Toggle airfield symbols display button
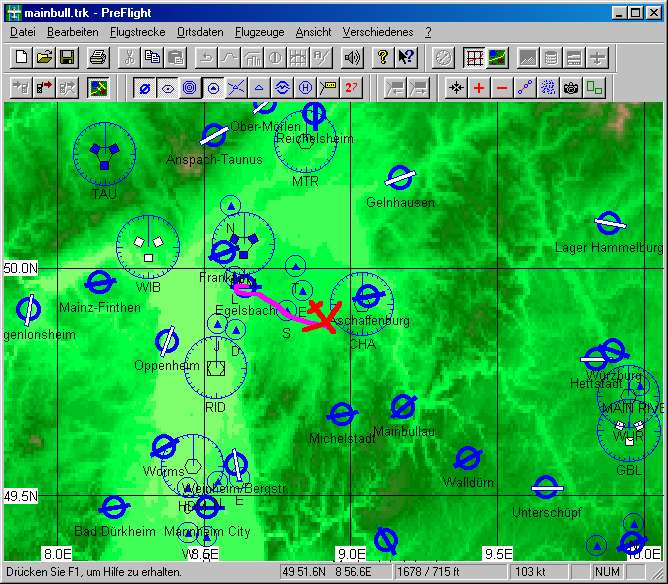 pos(144,88)
